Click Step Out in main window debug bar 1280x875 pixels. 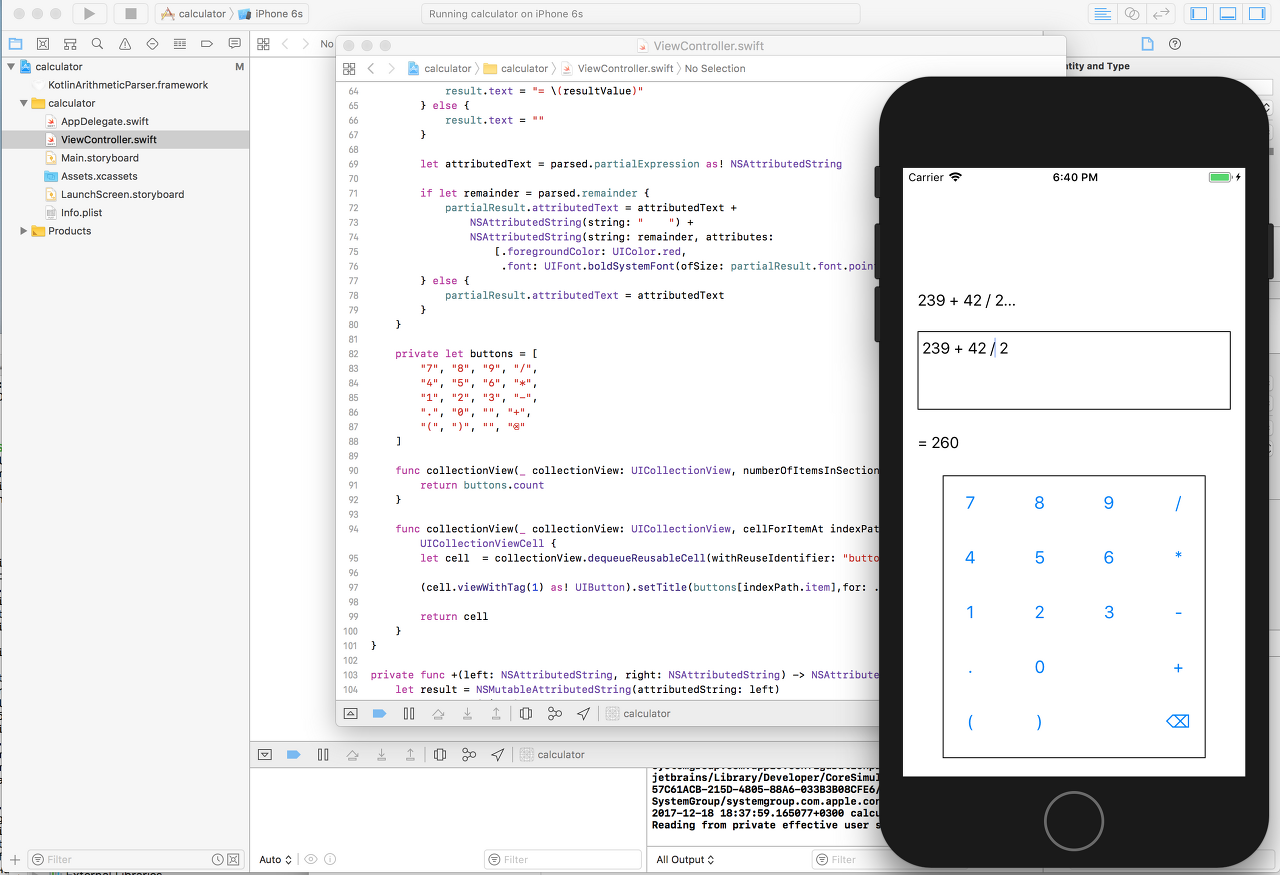410,755
